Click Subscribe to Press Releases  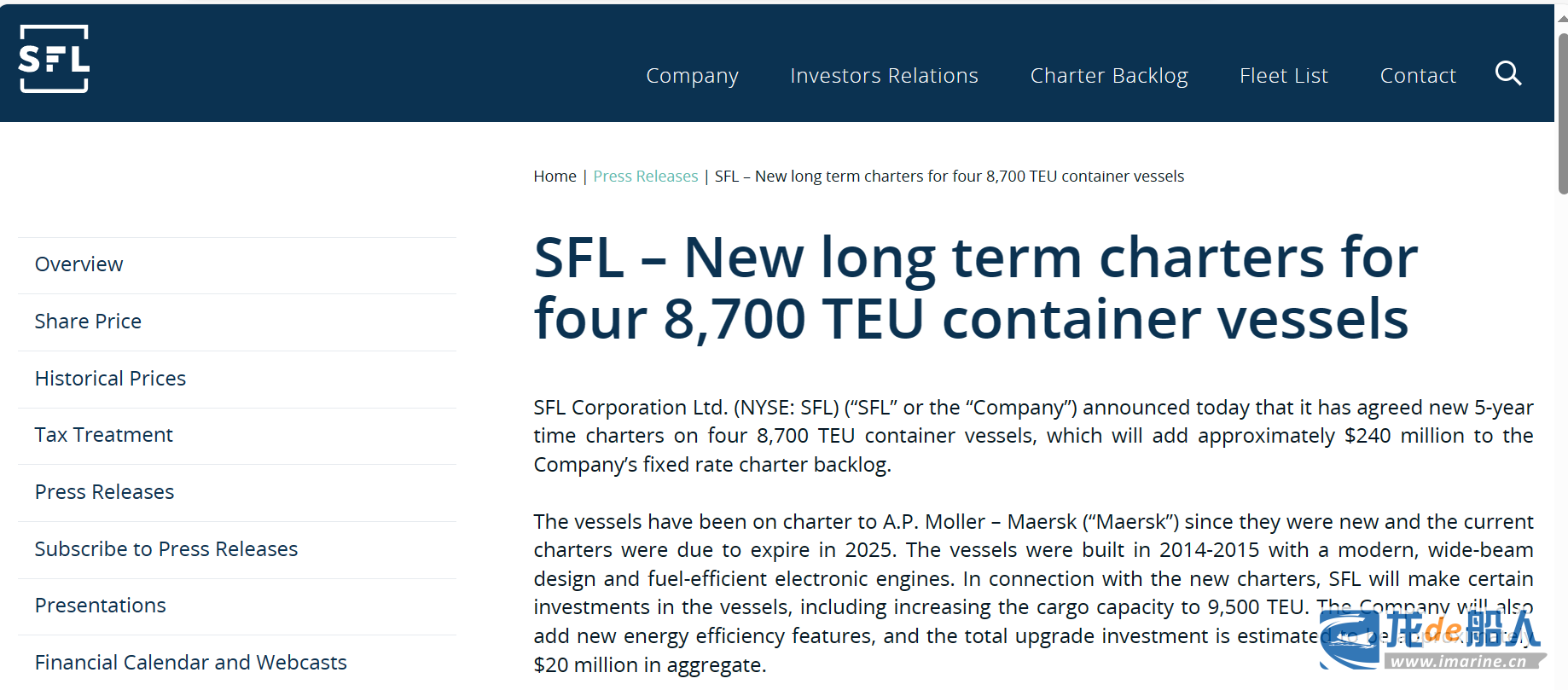[237, 549]
